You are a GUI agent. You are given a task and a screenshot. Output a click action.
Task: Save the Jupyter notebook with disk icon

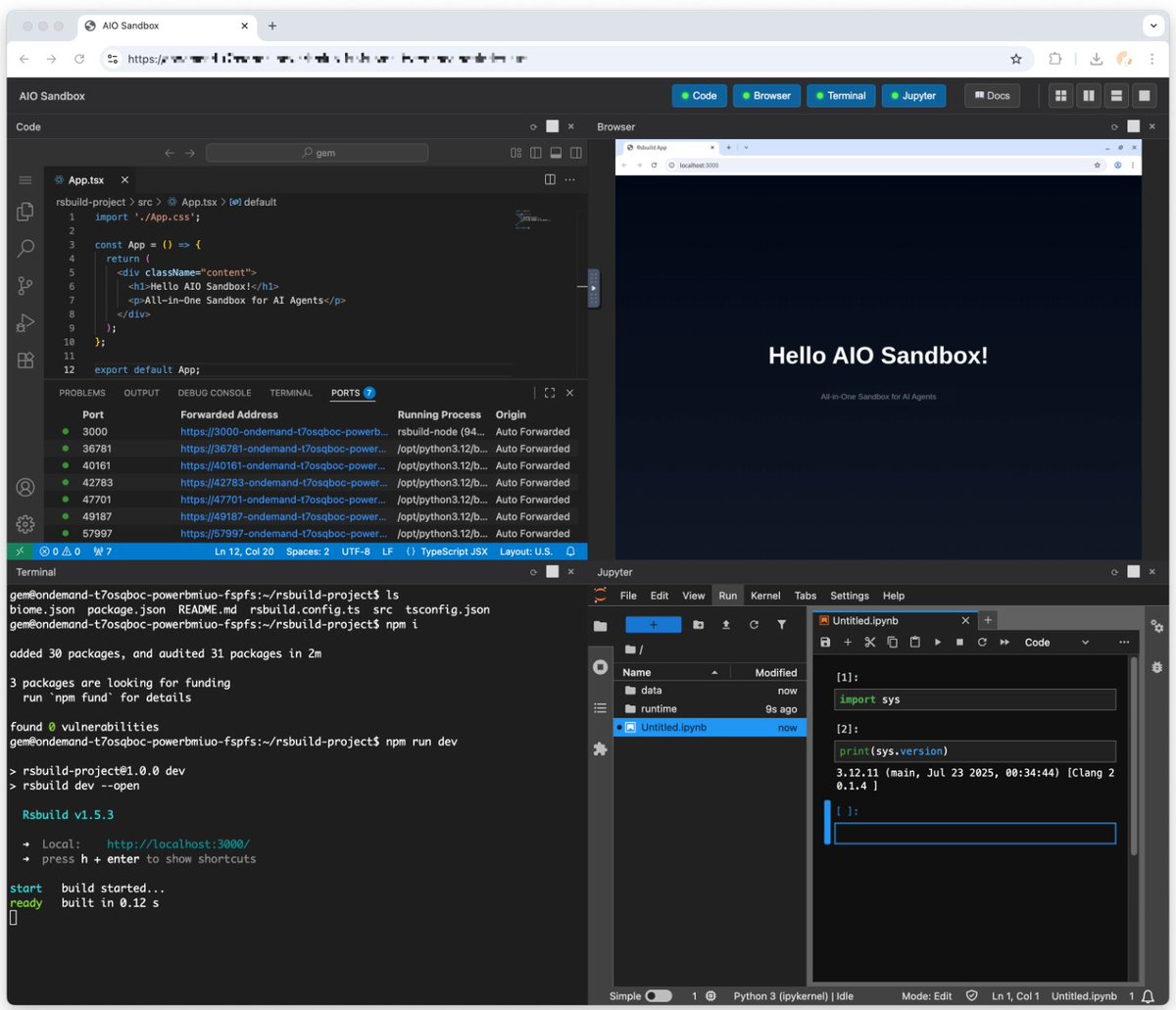coord(825,643)
